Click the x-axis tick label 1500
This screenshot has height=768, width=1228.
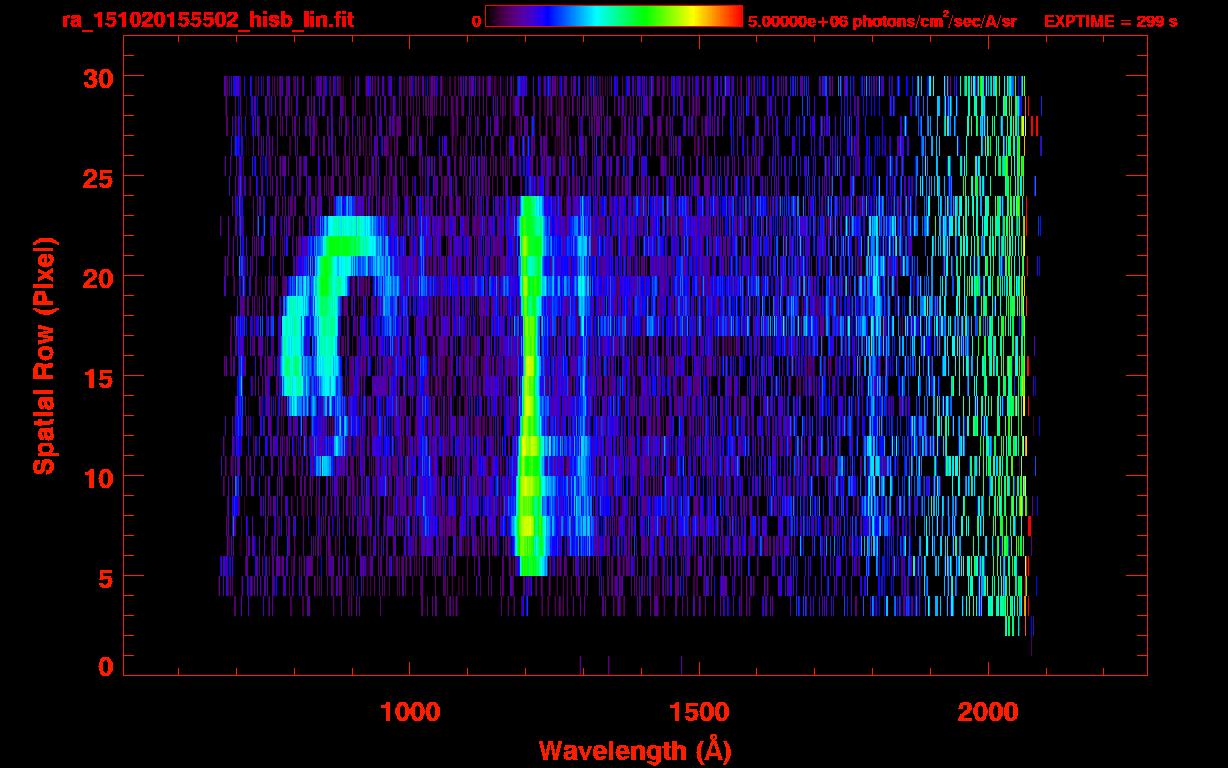coord(698,712)
